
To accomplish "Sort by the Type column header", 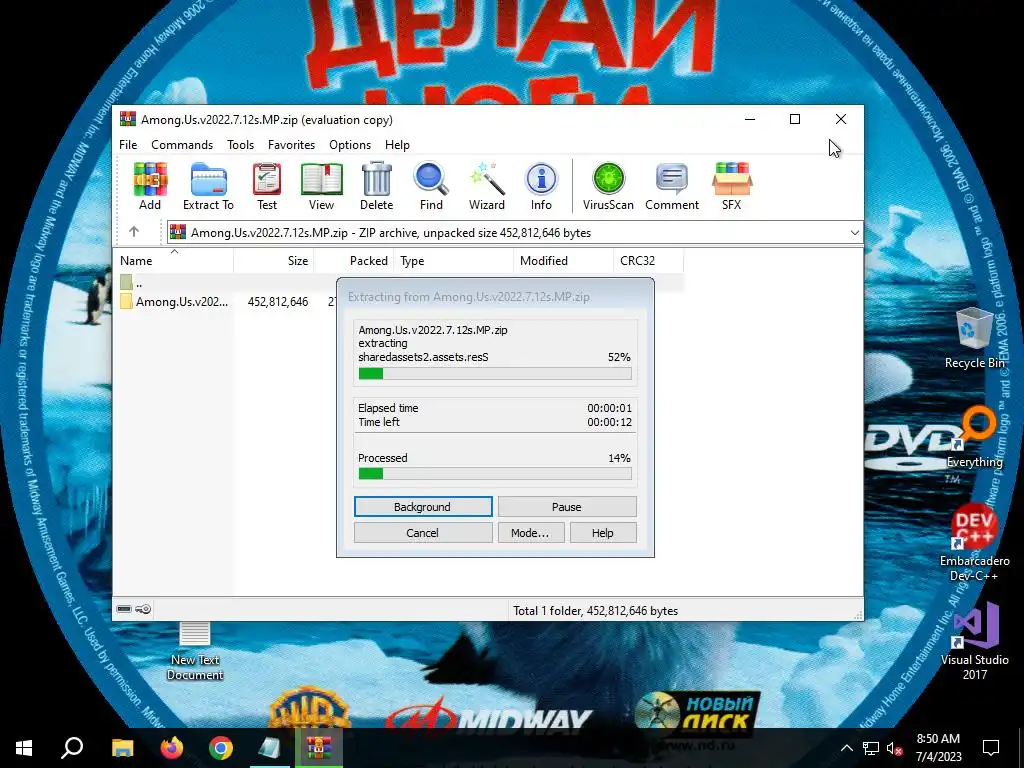I will 453,261.
